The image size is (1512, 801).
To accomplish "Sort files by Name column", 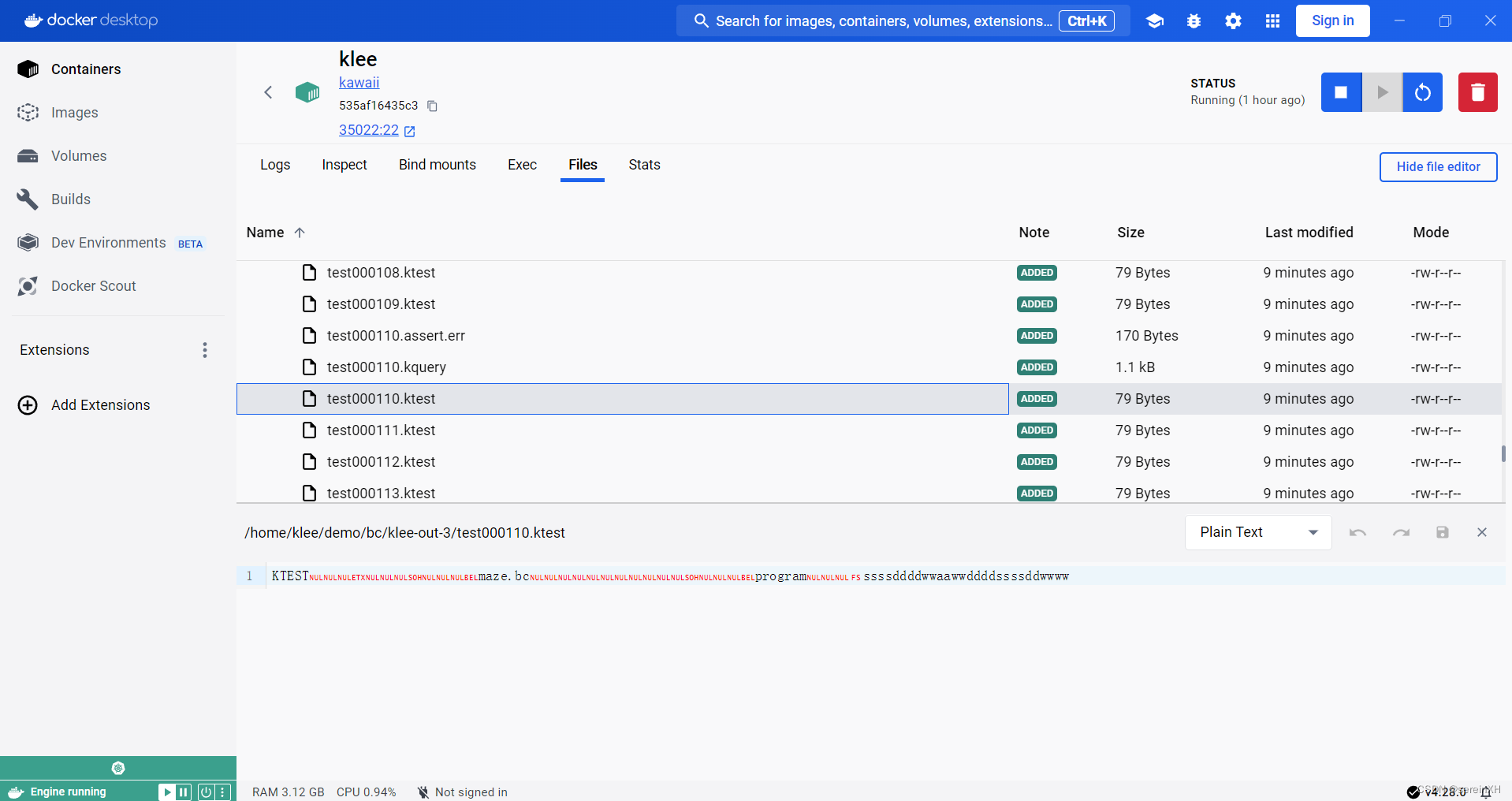I will (x=275, y=233).
